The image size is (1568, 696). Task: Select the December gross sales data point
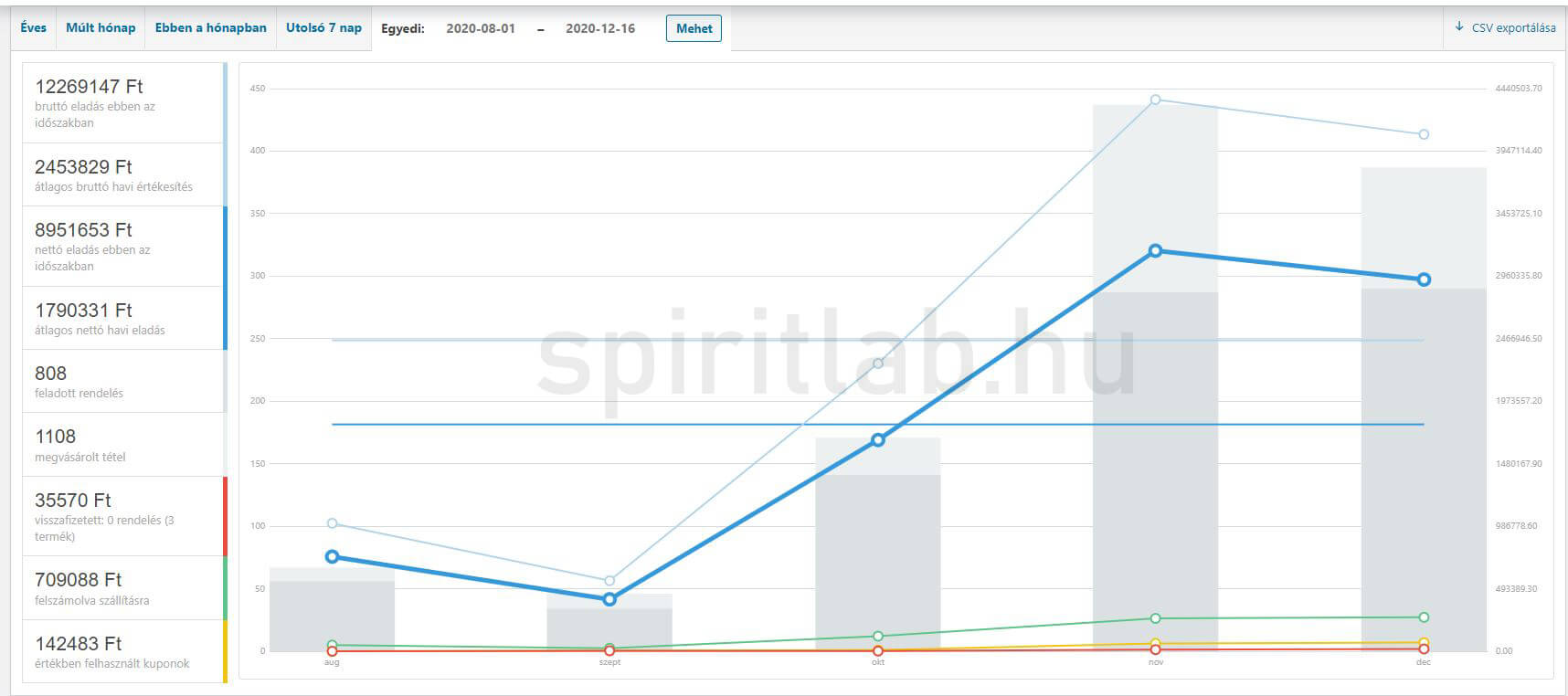tap(1424, 134)
